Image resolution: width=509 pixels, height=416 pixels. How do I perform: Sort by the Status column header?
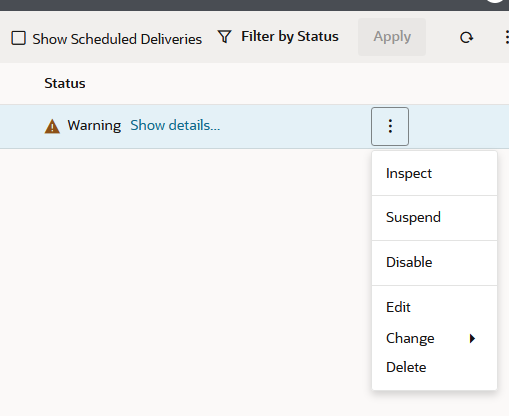pos(65,83)
